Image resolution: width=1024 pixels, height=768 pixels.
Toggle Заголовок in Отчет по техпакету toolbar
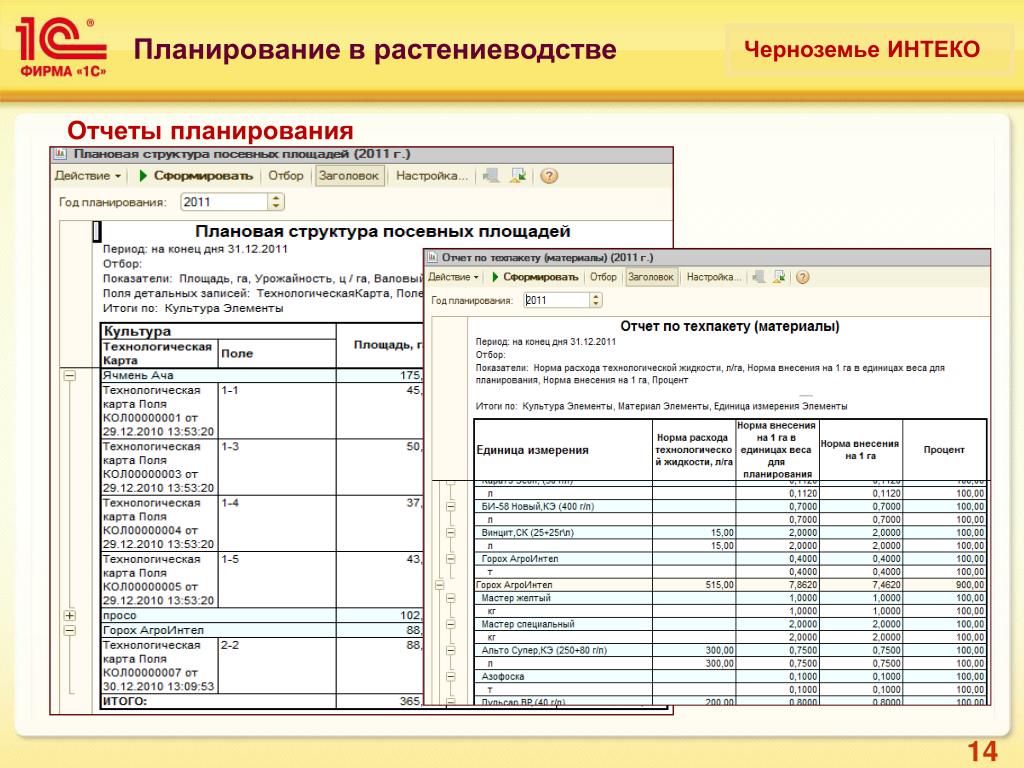click(x=650, y=277)
